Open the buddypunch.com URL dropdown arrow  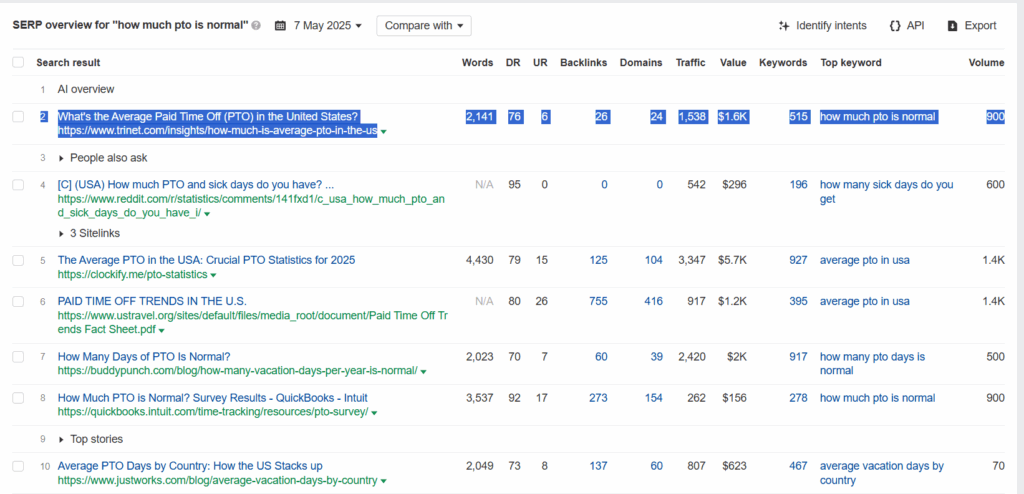423,371
